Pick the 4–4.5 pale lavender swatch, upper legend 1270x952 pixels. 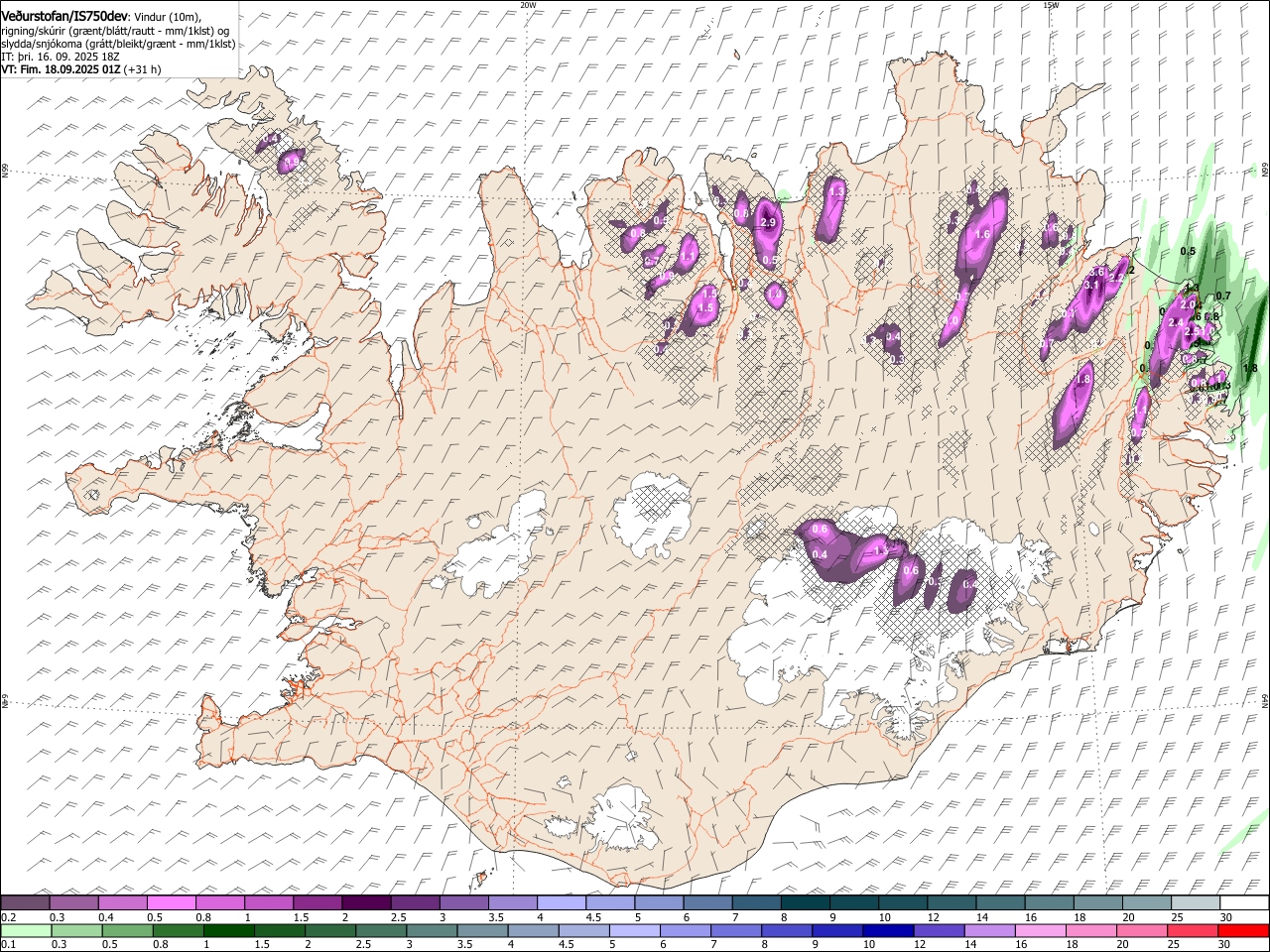click(x=561, y=902)
